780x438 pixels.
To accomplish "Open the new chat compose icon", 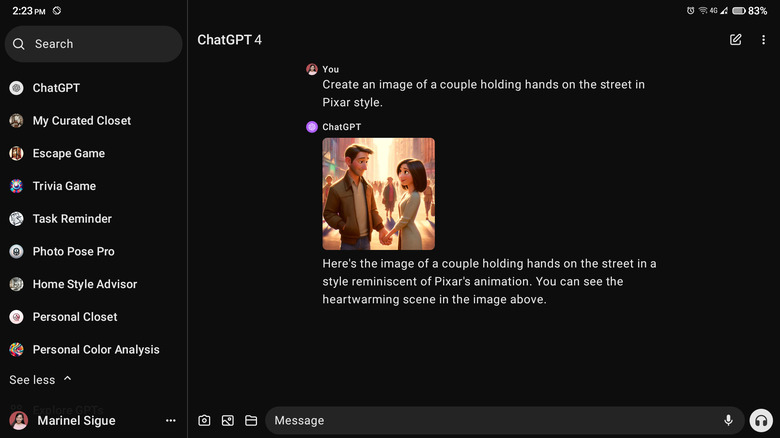I will [x=735, y=39].
